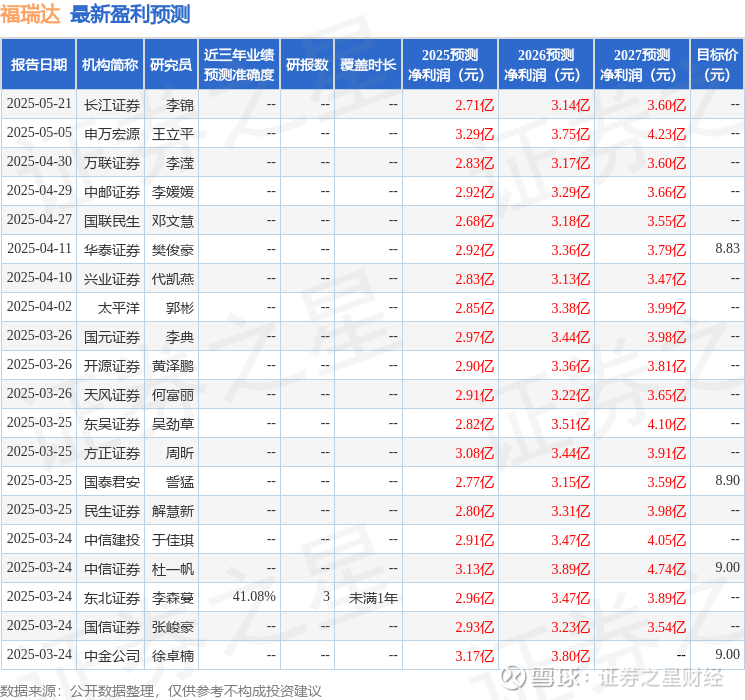The image size is (745, 700).
Task: Select the 2027预测净利润 column header
Action: tap(642, 65)
